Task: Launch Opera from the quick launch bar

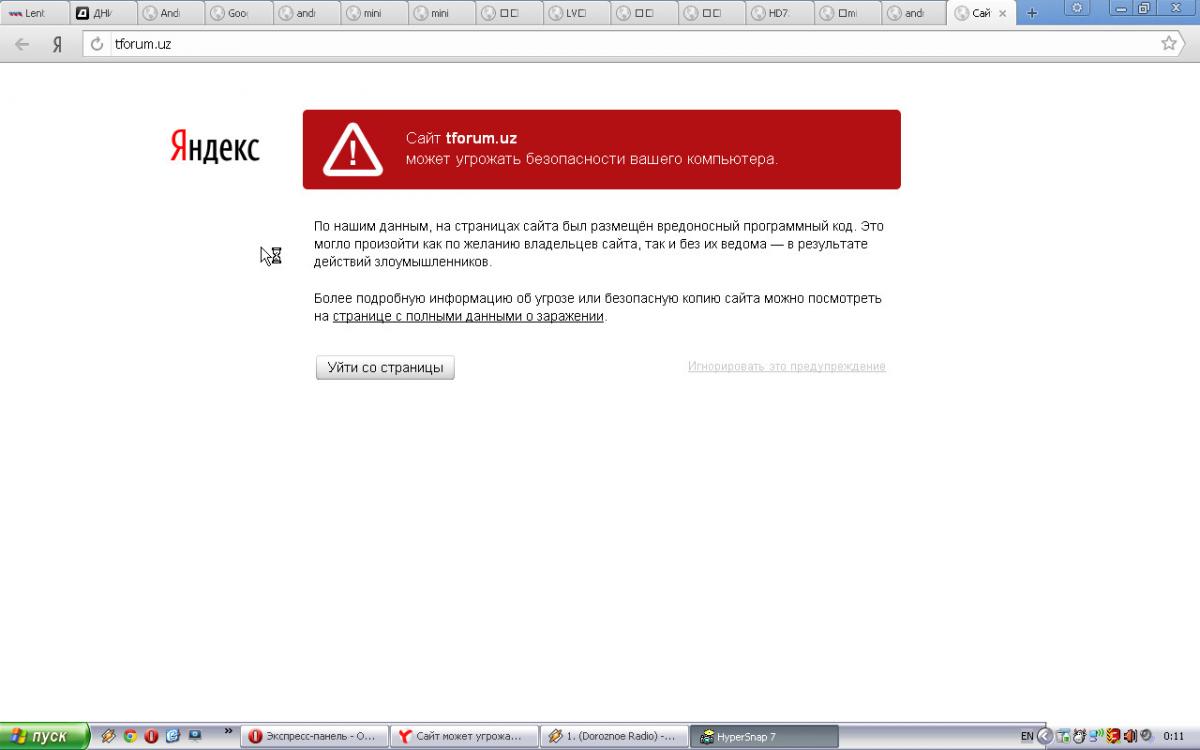Action: pyautogui.click(x=151, y=736)
